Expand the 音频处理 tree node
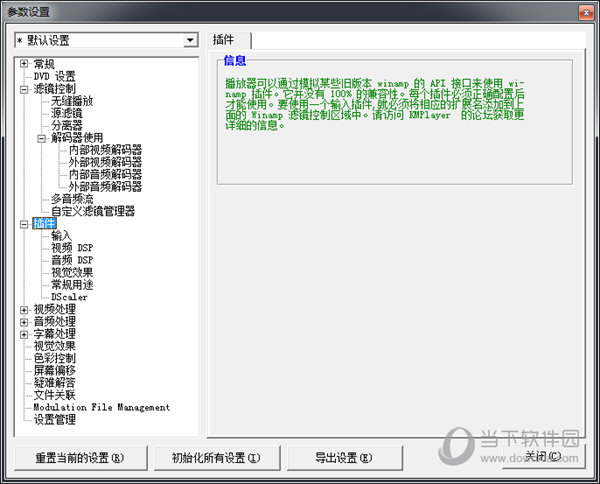 [x=24, y=321]
